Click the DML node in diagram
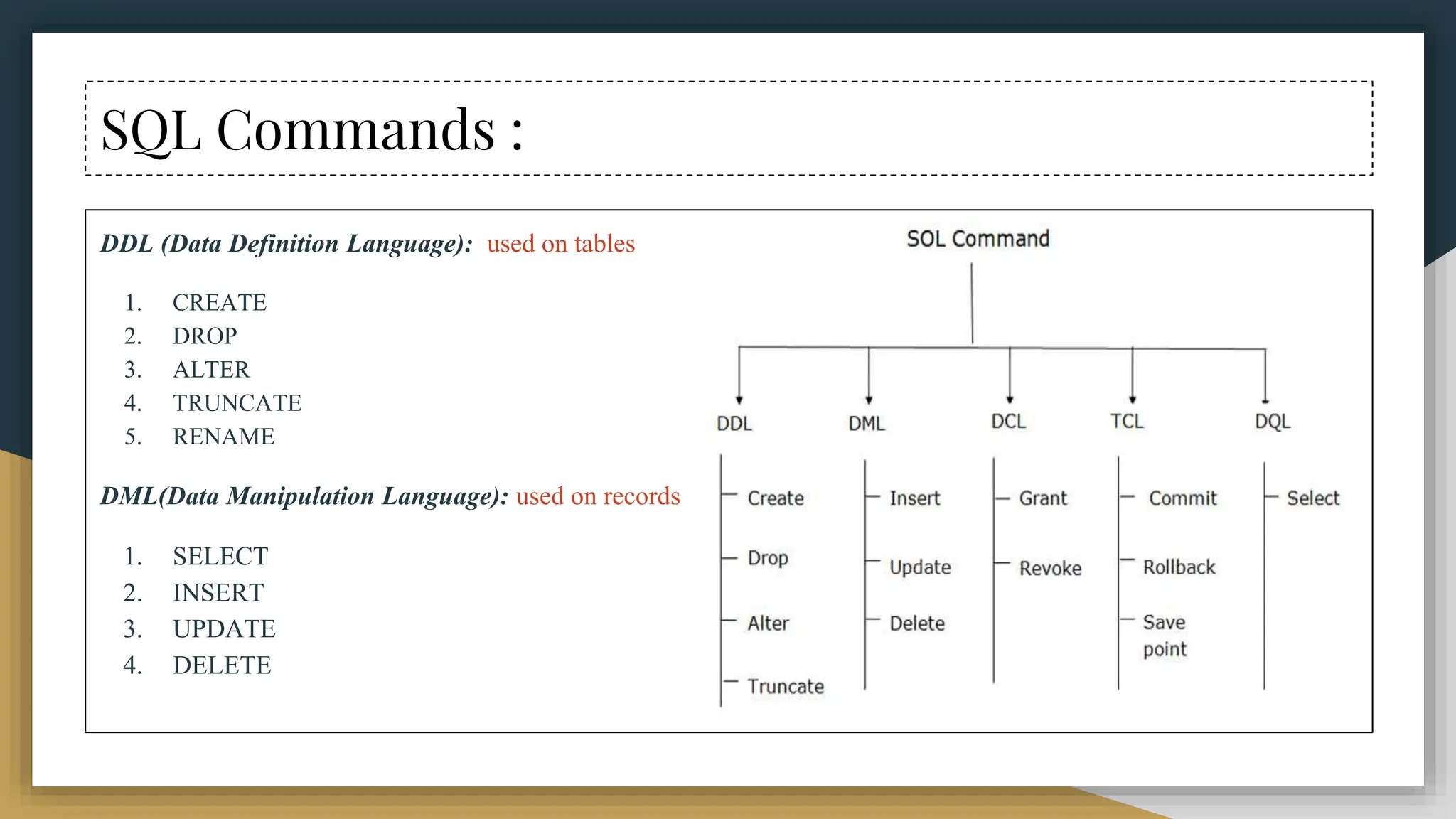 click(866, 424)
